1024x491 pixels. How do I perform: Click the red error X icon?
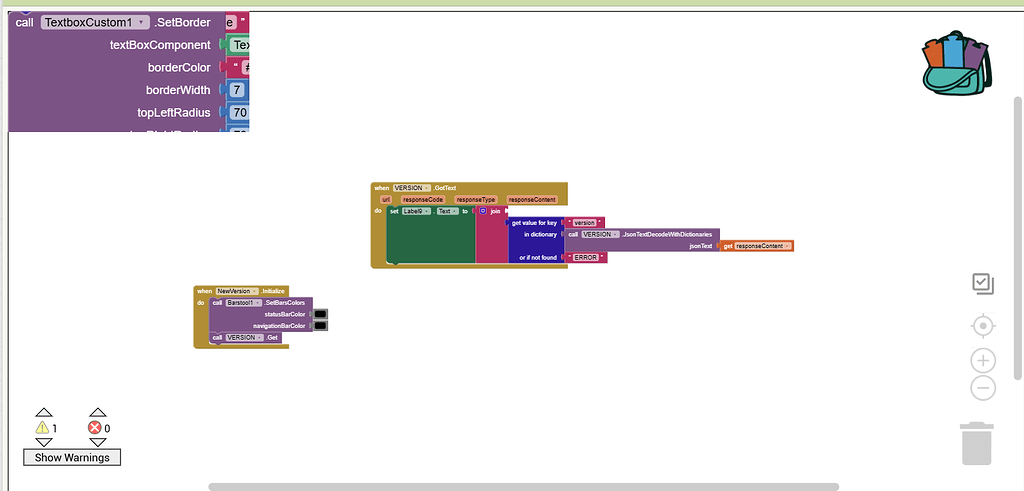95,428
